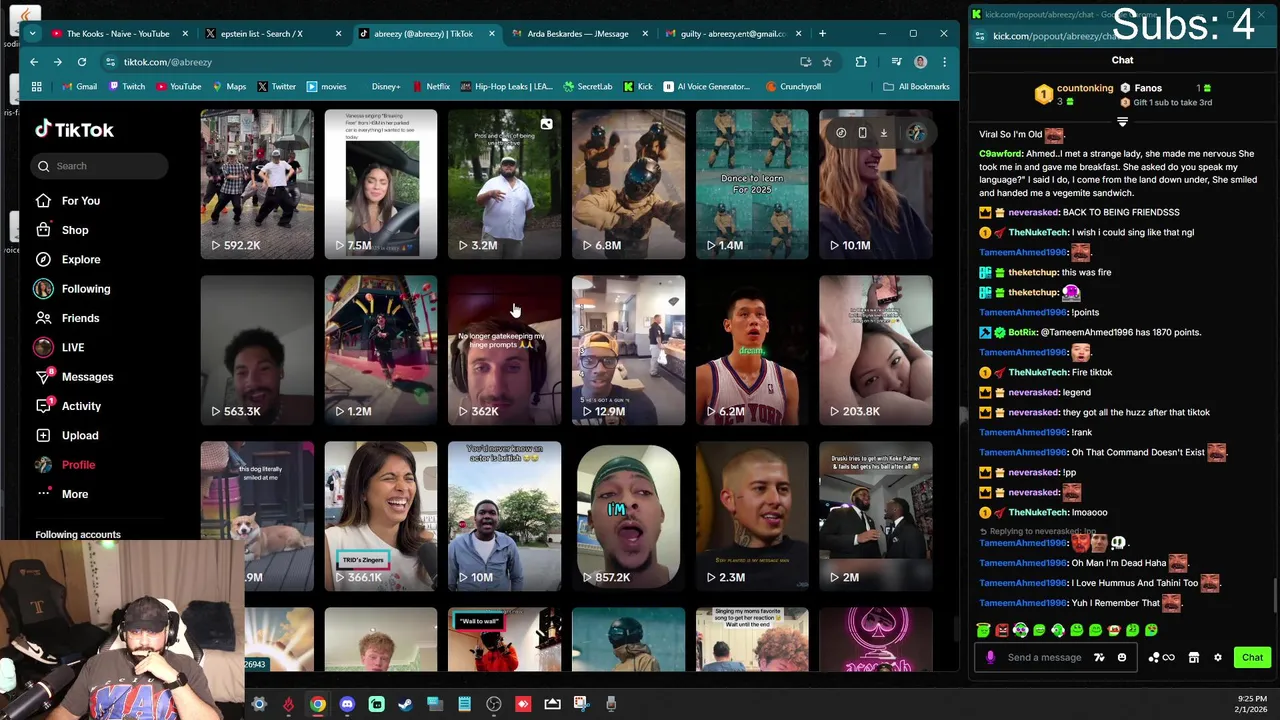The width and height of the screenshot is (1280, 720).
Task: Open the TikTok logo home link
Action: 74,130
